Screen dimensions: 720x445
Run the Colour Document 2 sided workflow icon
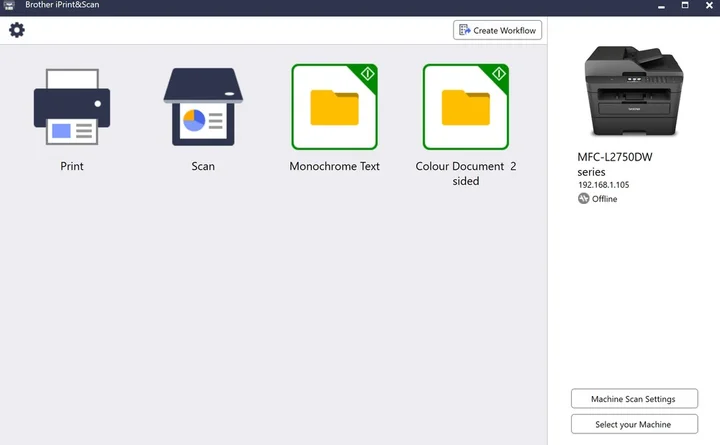[466, 107]
